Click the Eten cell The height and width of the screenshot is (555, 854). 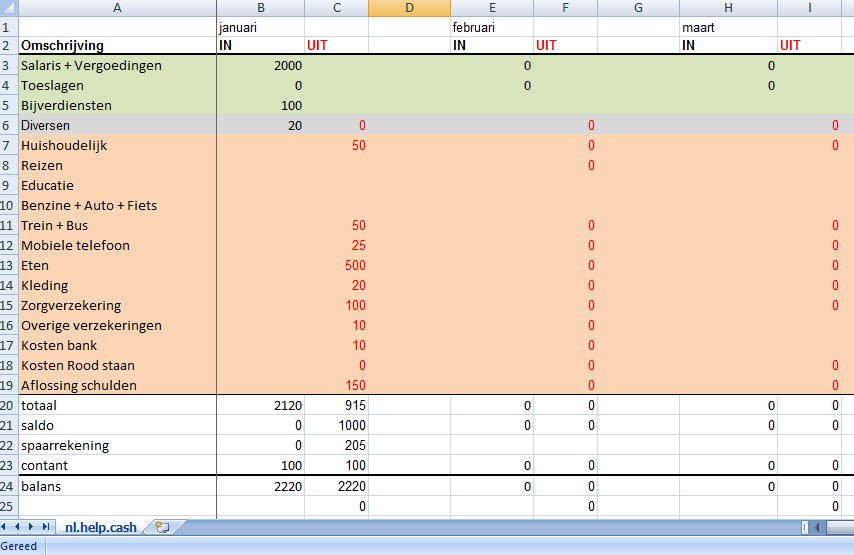point(117,265)
